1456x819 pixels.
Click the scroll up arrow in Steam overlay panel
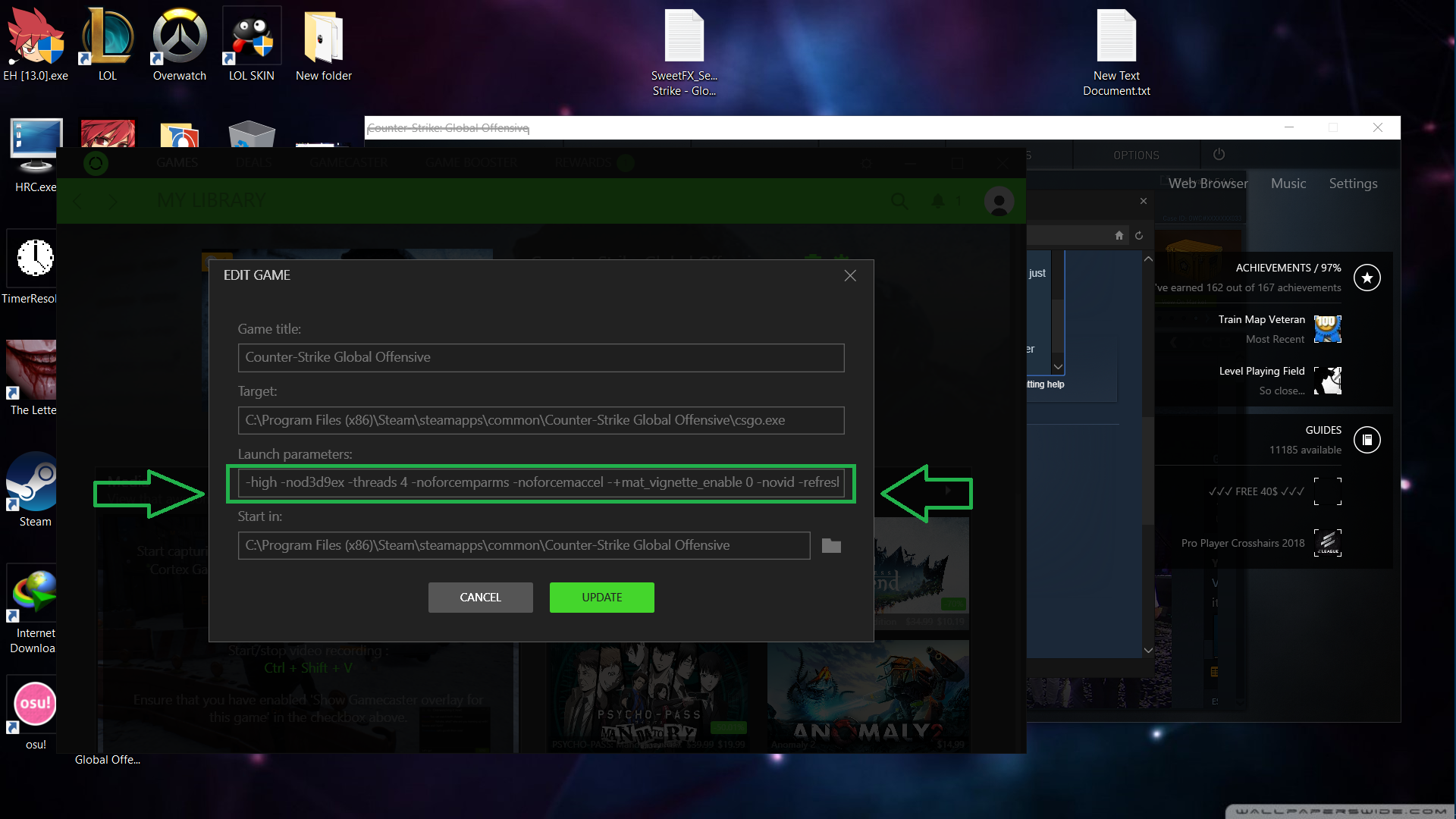click(x=1148, y=259)
